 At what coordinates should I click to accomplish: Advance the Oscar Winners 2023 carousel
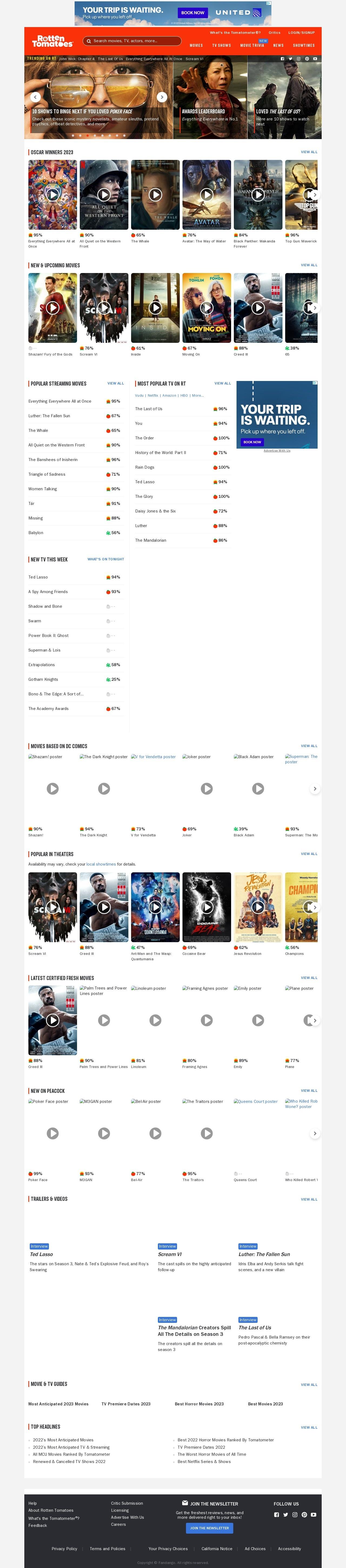point(314,195)
